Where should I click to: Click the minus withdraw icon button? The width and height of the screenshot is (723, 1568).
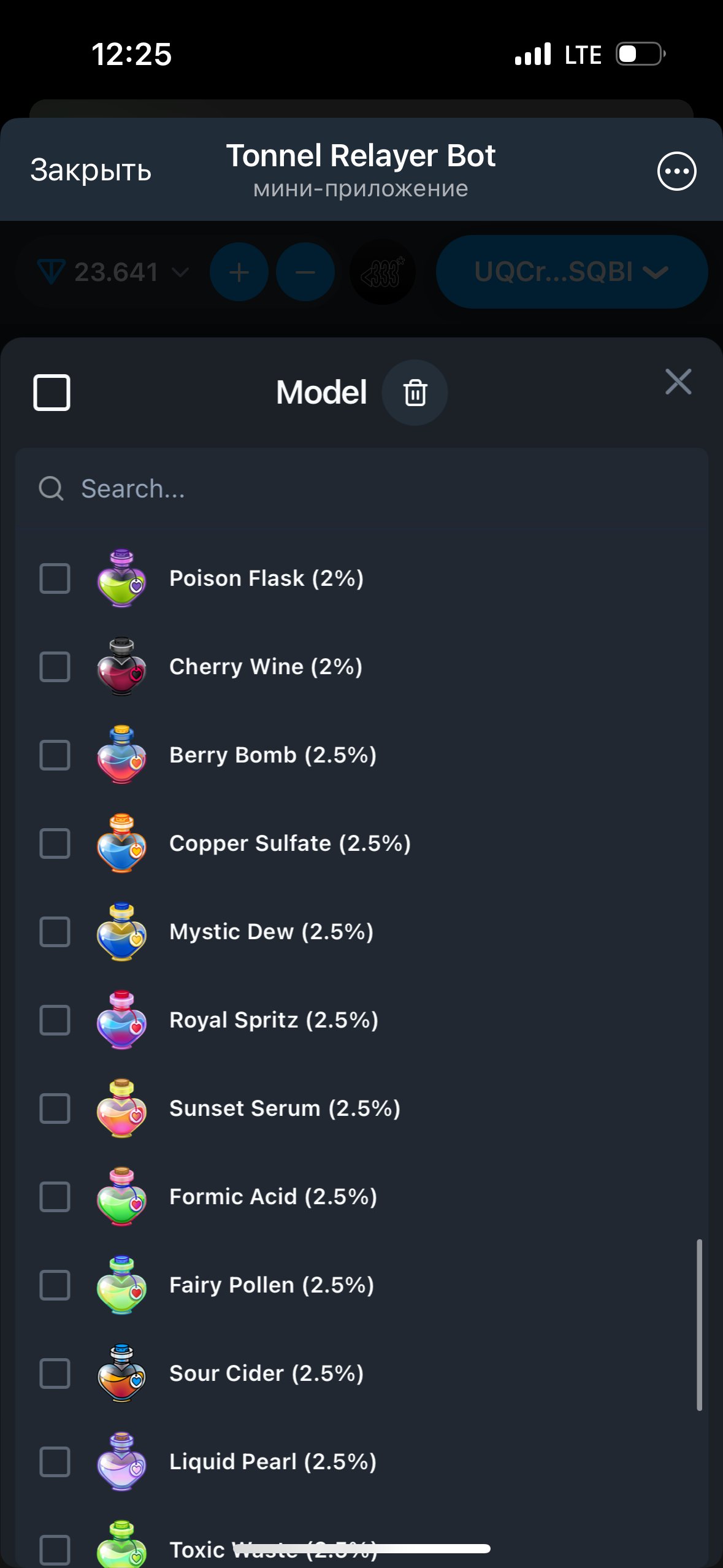pos(305,272)
